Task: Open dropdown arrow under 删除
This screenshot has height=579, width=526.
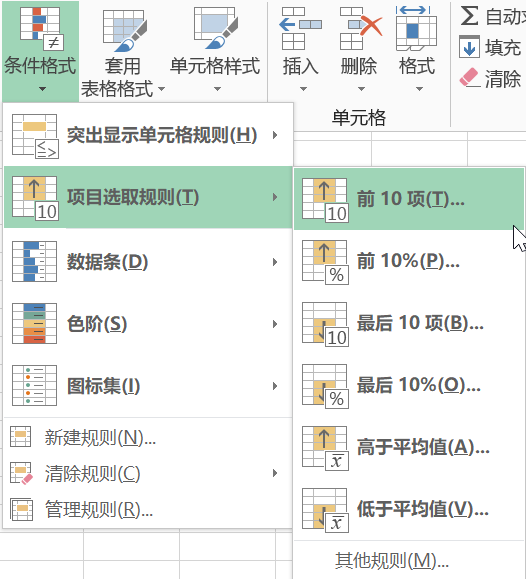Action: tap(361, 89)
